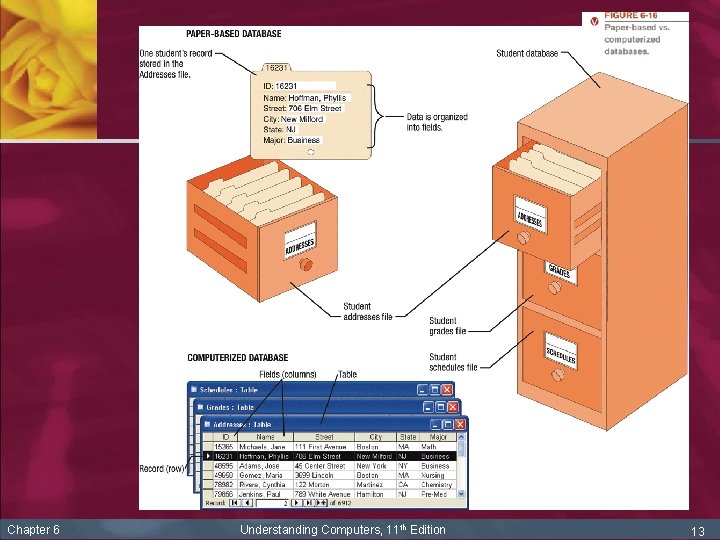The image size is (720, 540).
Task: Select the City column header
Action: coord(376,437)
